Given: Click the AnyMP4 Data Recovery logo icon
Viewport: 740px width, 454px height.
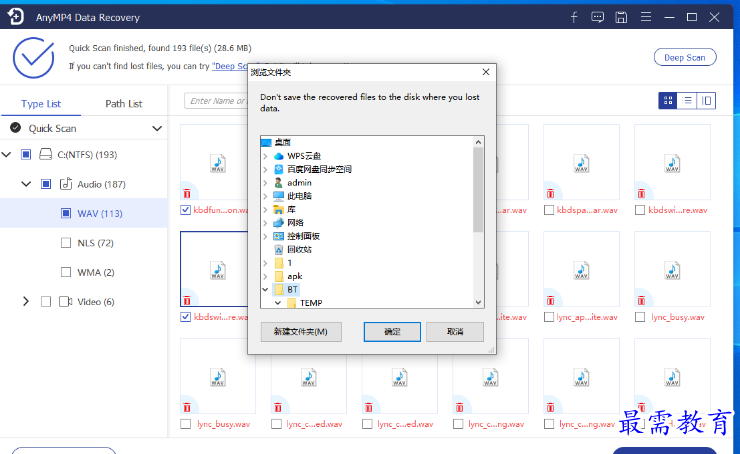Looking at the screenshot, I should click(16, 16).
